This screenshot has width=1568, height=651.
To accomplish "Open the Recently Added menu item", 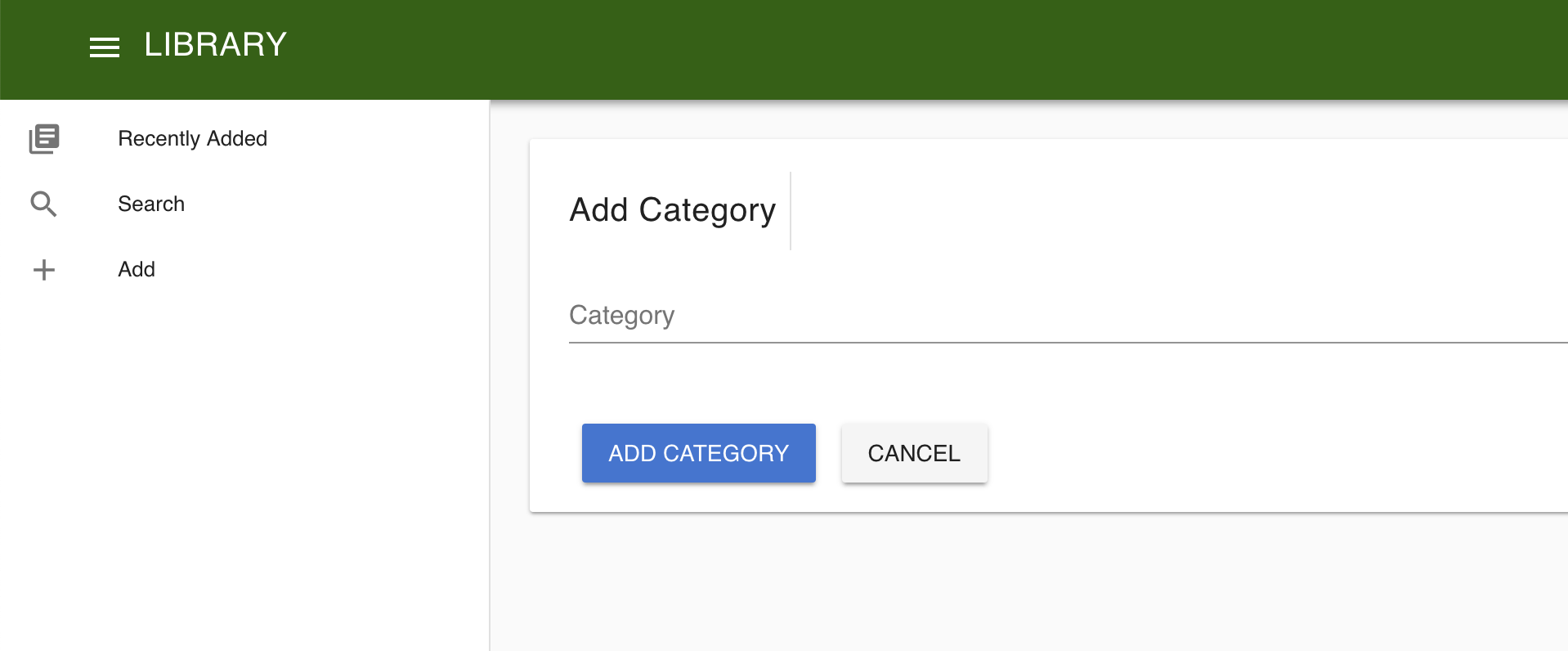I will click(x=192, y=139).
